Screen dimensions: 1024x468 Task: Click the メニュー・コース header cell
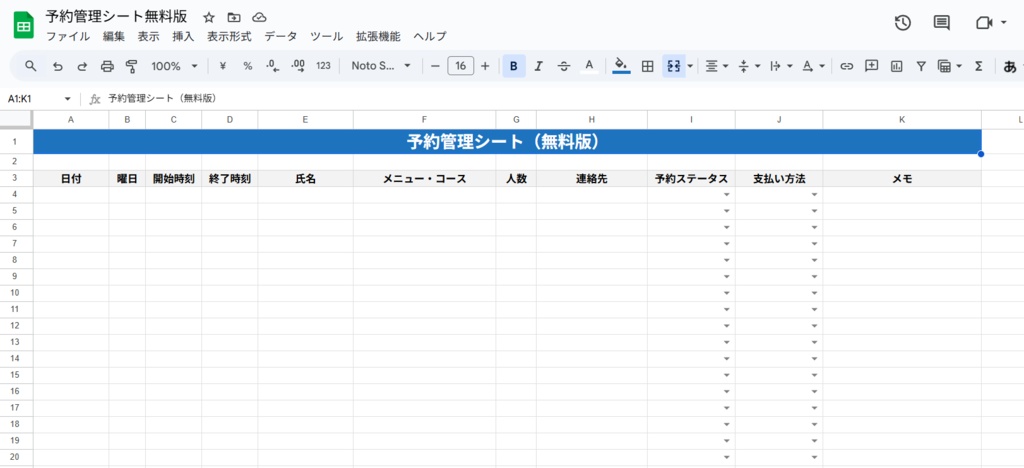pyautogui.click(x=424, y=179)
